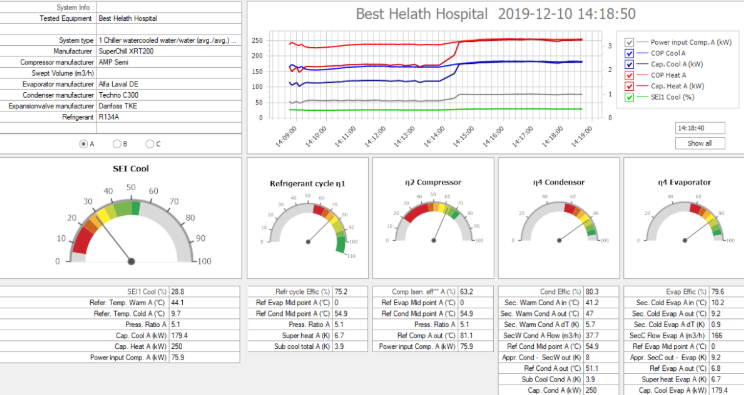
Task: Uncheck Cap. Cool A (kW) checkbox
Action: click(x=629, y=64)
